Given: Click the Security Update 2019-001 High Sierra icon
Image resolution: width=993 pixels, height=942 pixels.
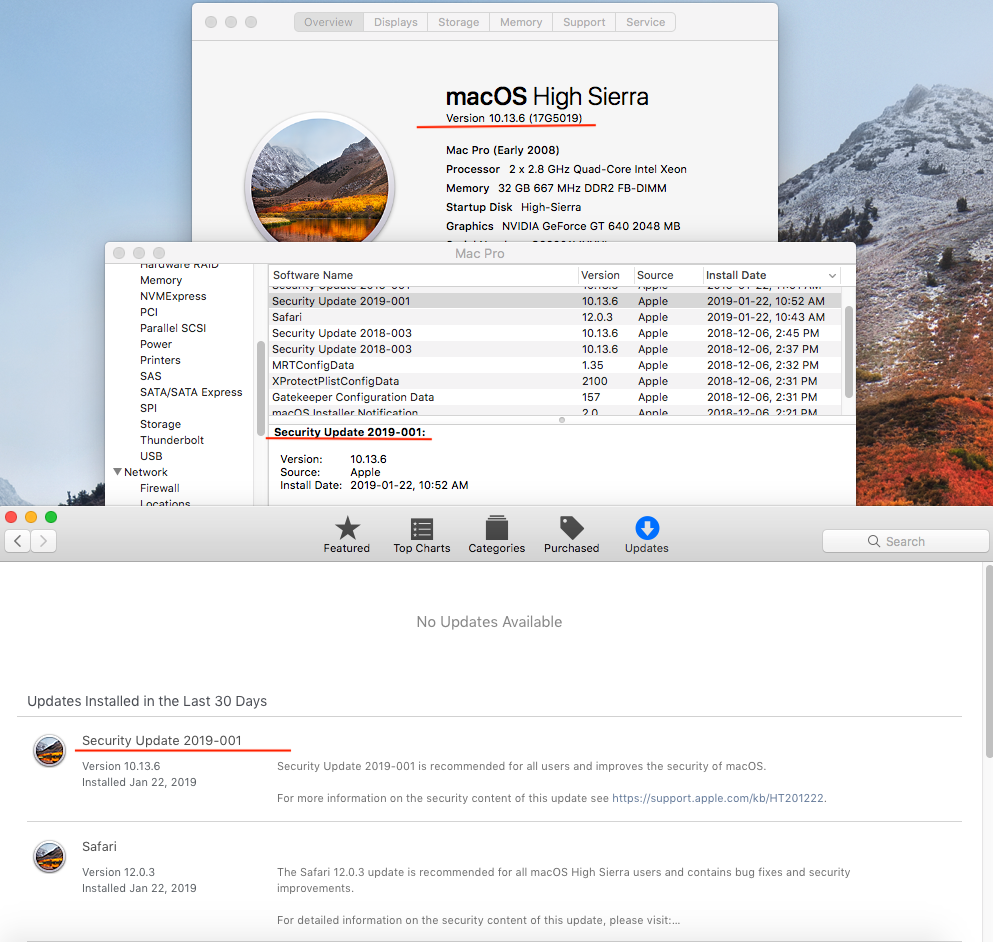Looking at the screenshot, I should tap(49, 751).
